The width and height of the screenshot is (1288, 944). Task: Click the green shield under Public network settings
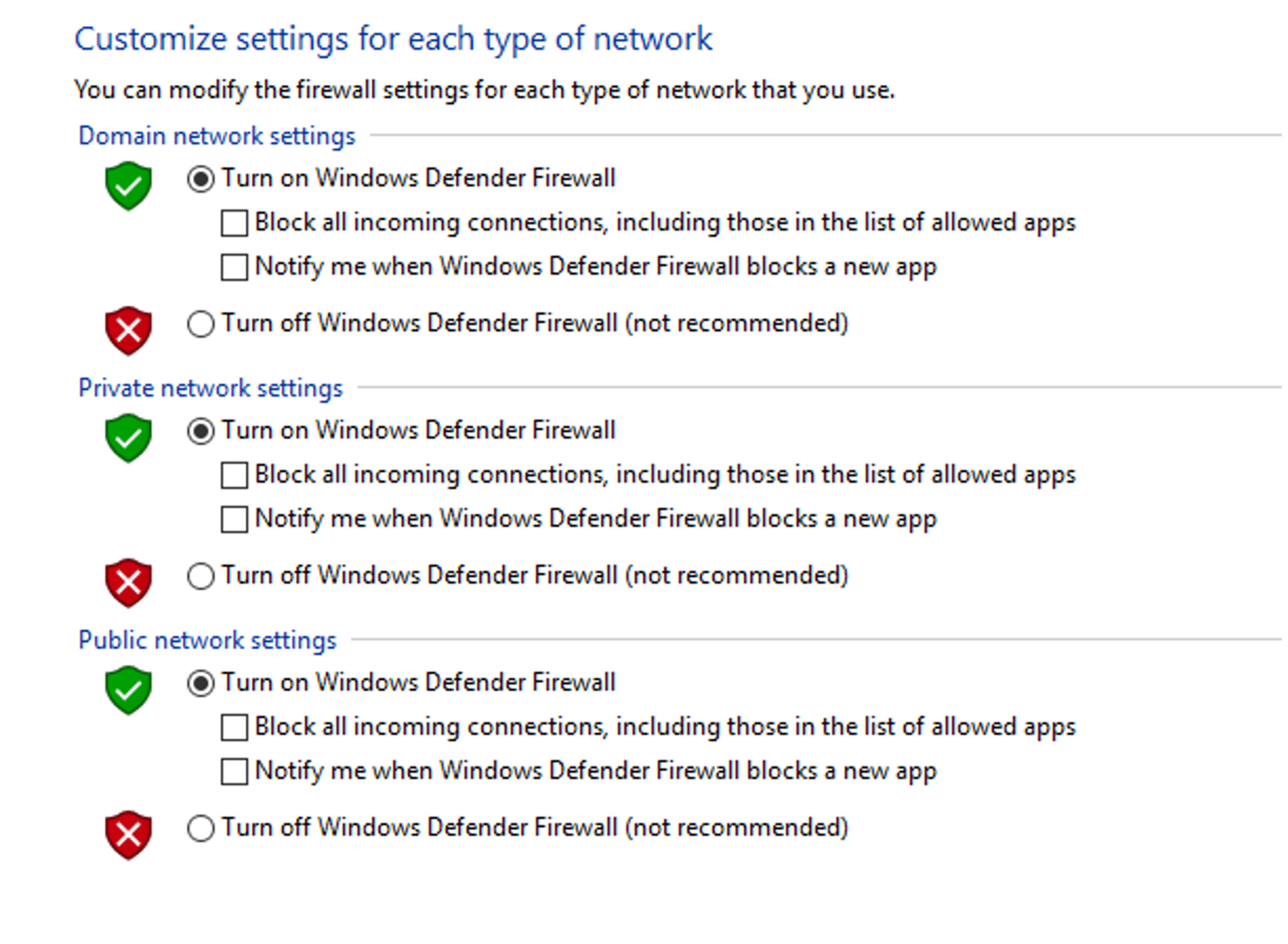click(x=128, y=690)
